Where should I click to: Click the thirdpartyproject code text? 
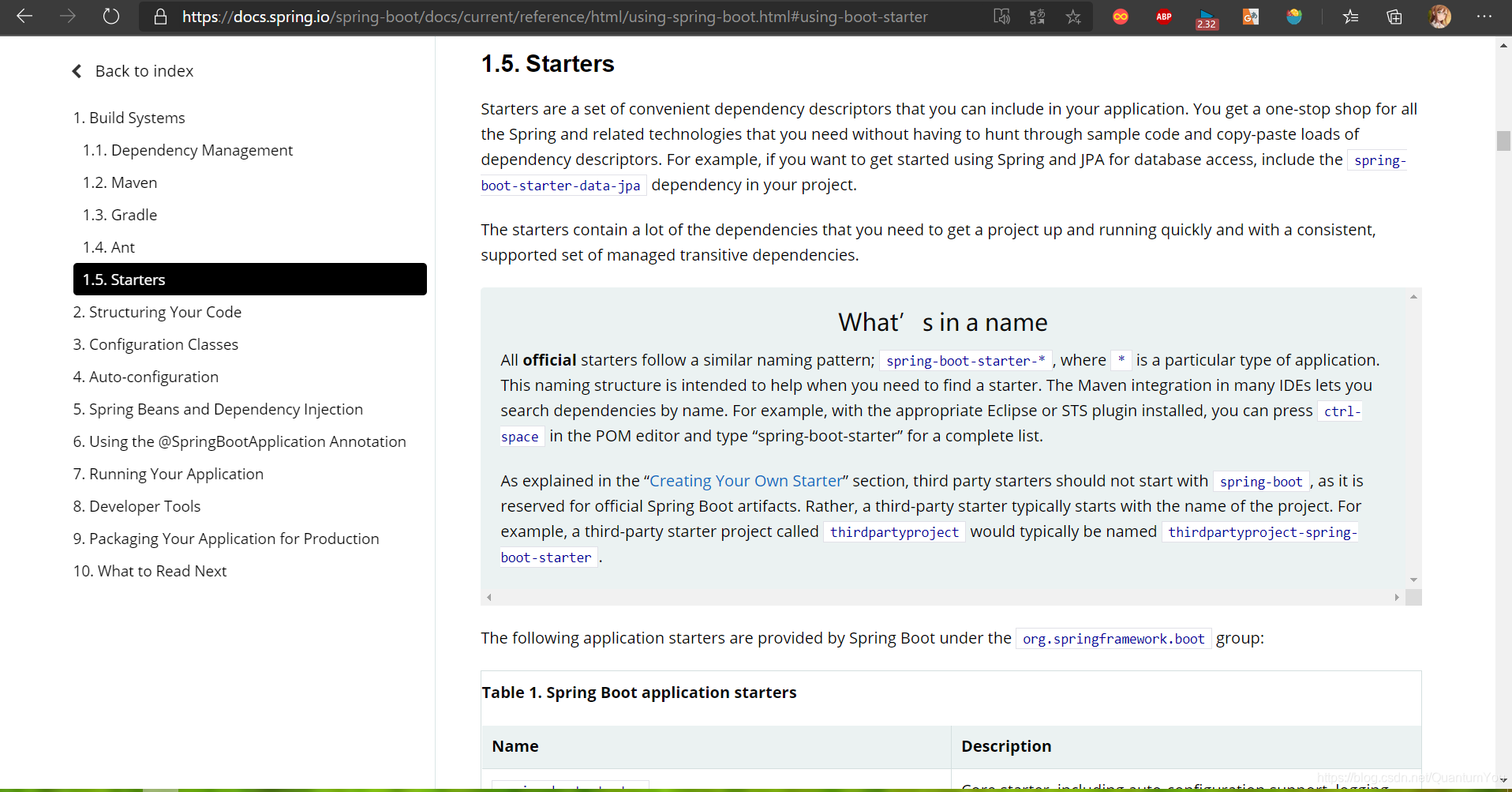pos(894,532)
